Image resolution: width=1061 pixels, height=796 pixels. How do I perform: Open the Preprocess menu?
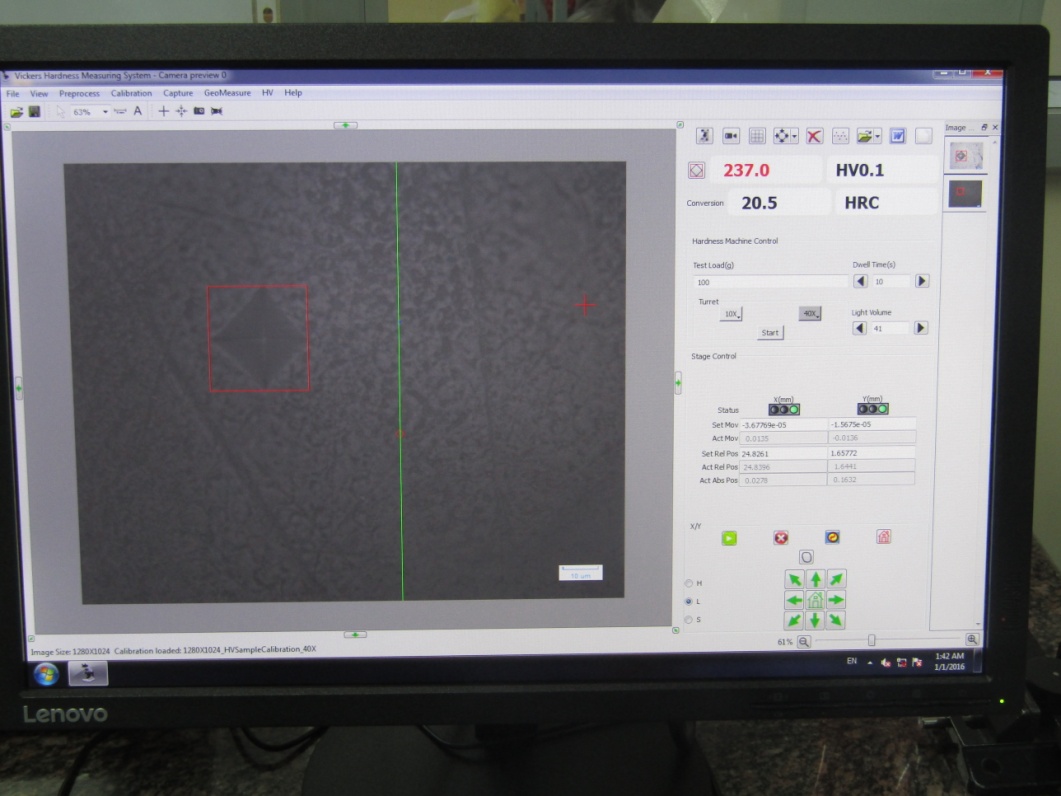coord(79,93)
